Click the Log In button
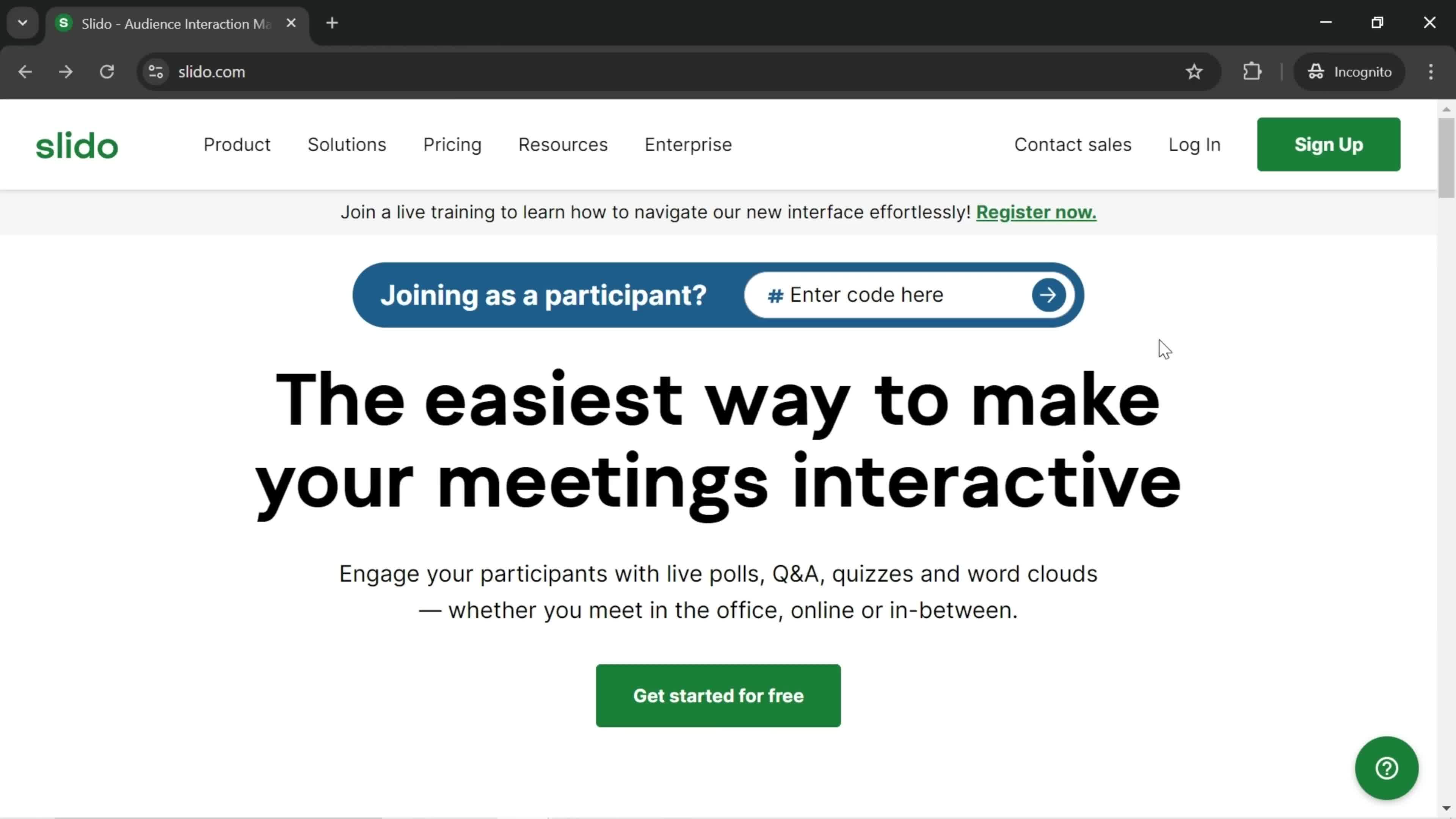This screenshot has width=1456, height=819. point(1195,145)
